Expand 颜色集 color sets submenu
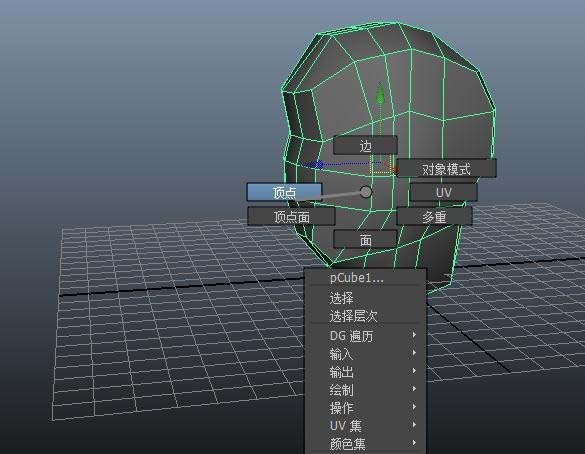This screenshot has height=454, width=585. pyautogui.click(x=366, y=444)
